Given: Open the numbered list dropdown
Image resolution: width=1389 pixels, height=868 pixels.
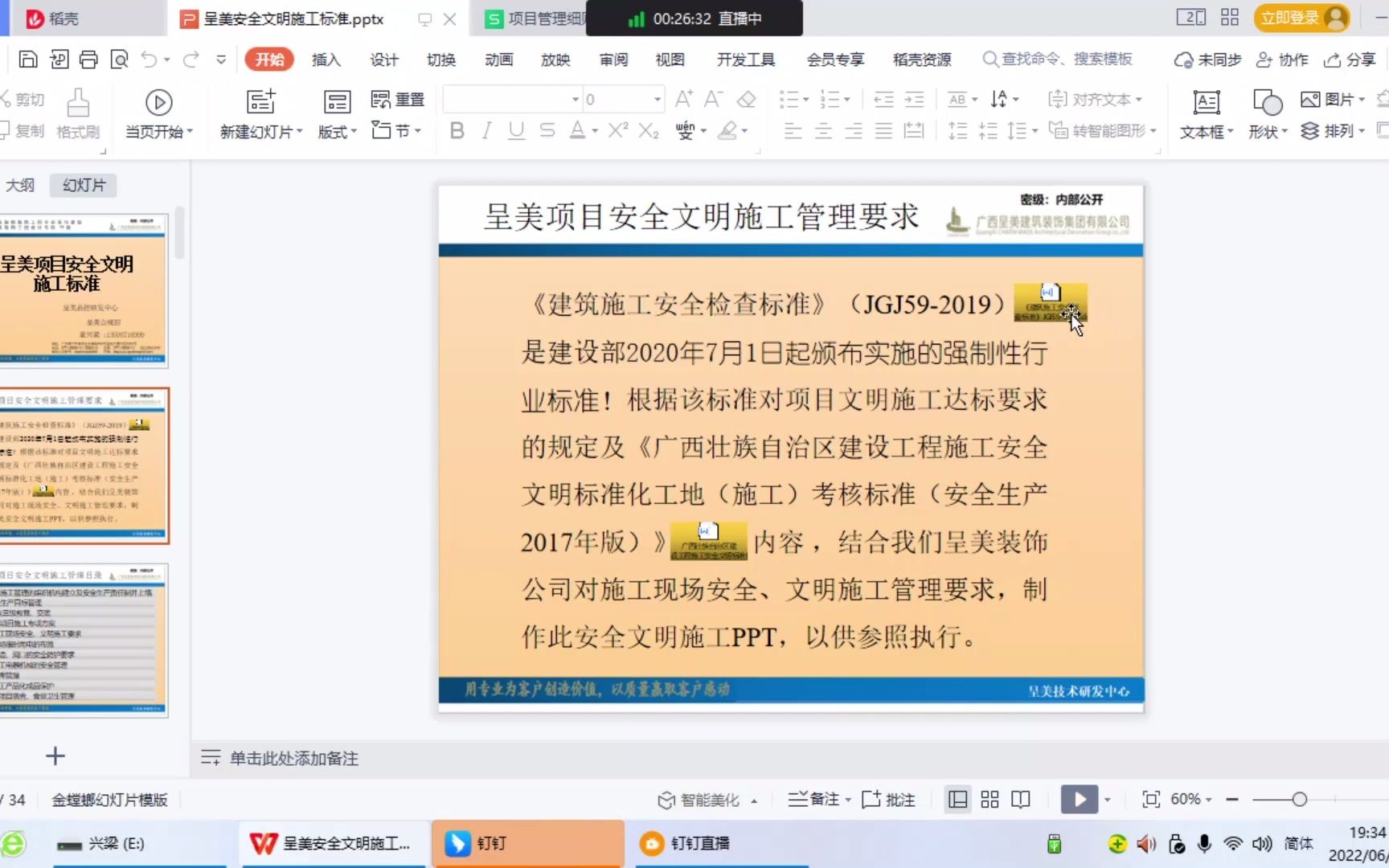Looking at the screenshot, I should click(x=847, y=100).
